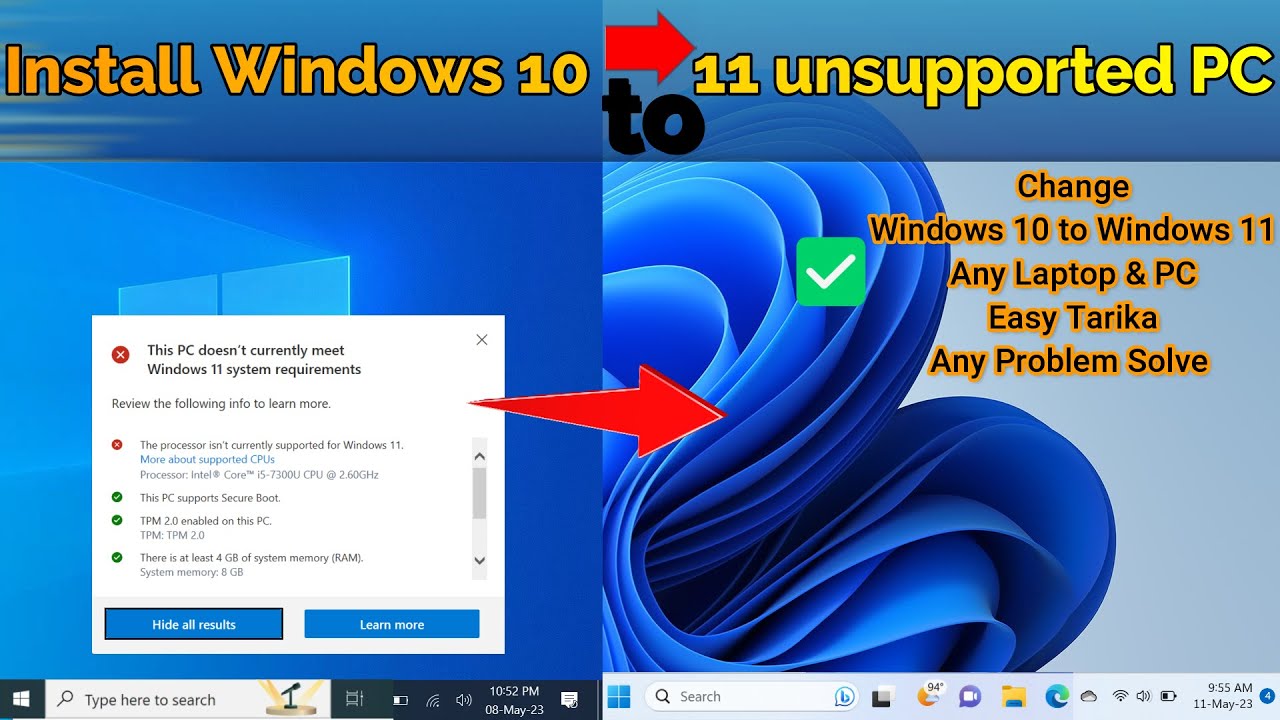Launch the Teams Chat taskbar icon
1280x720 pixels.
970,696
